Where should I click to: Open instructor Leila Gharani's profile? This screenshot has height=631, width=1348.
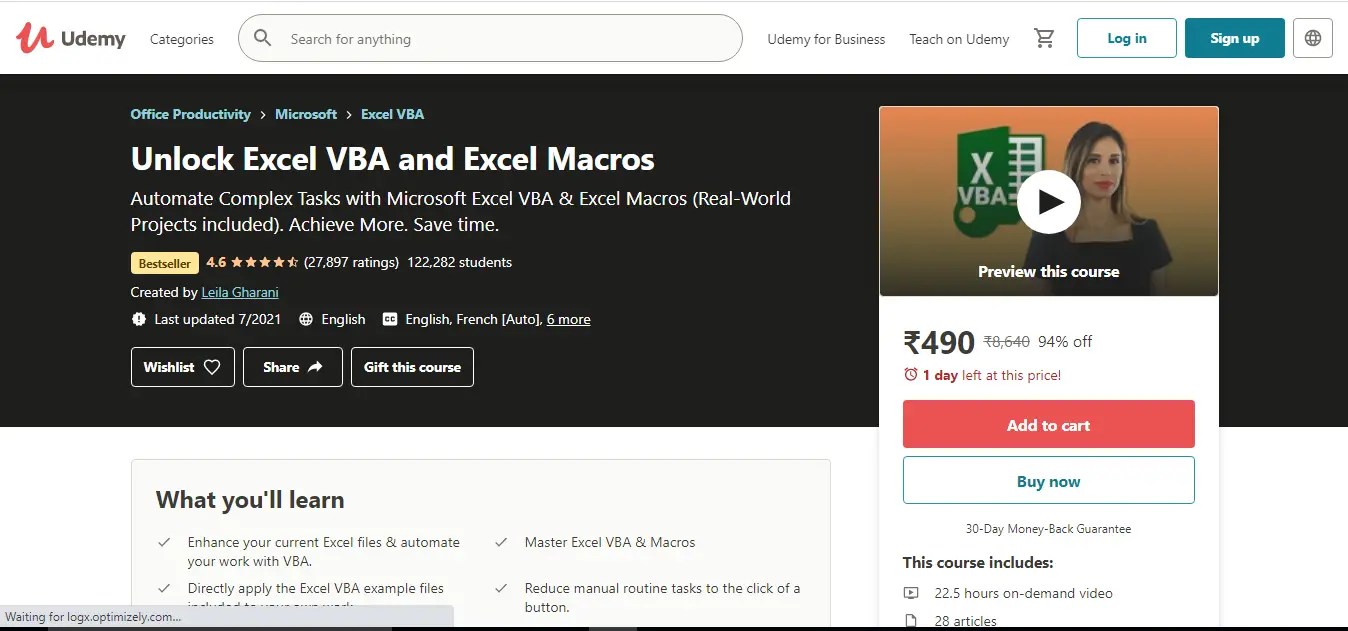[239, 292]
